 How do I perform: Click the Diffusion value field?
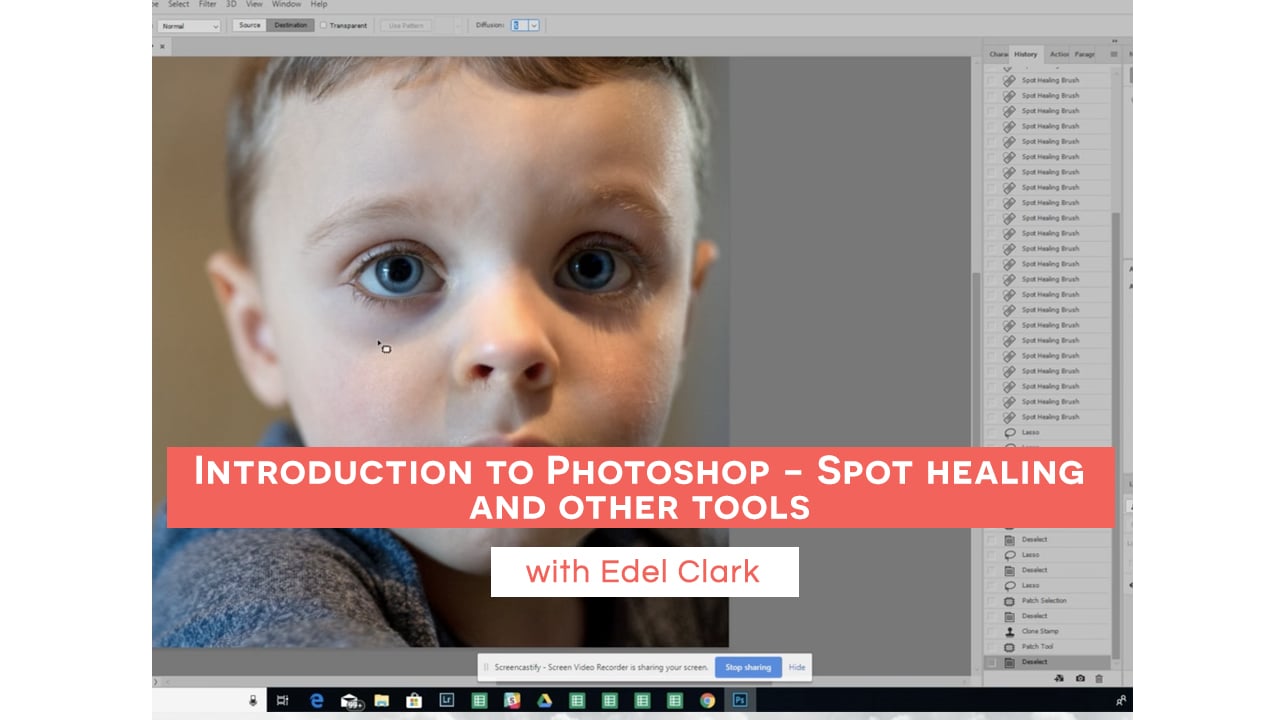[518, 25]
